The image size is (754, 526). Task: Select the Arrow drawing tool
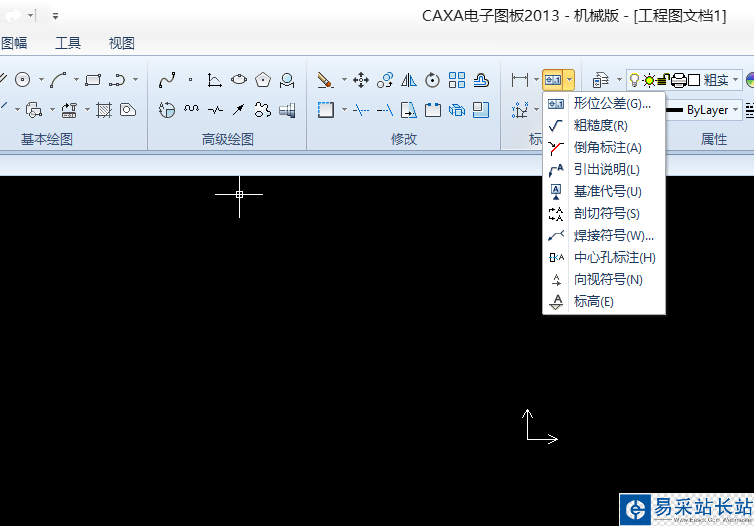coord(239,110)
